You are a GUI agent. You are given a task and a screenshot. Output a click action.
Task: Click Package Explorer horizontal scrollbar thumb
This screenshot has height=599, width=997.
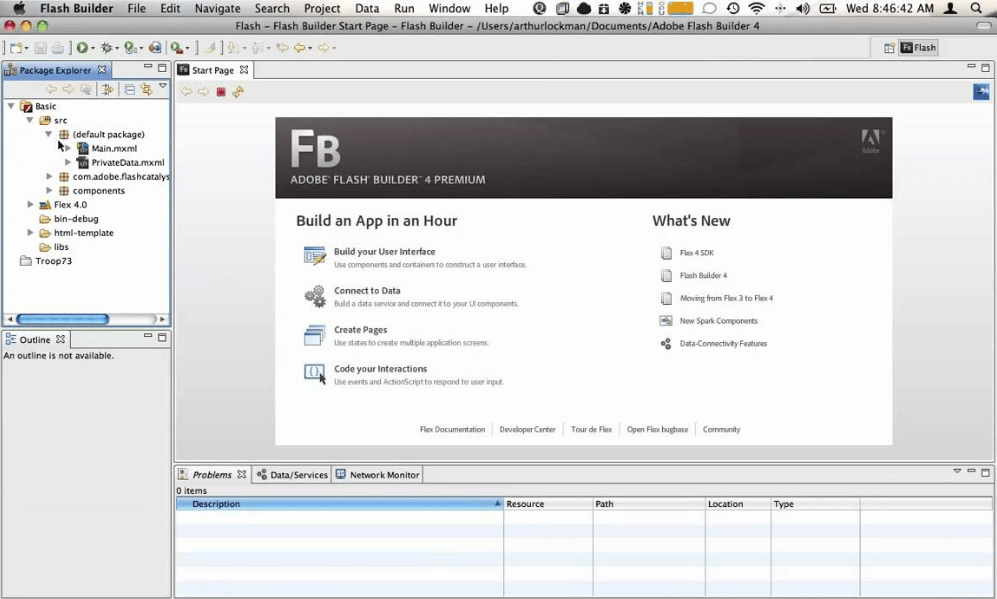click(62, 319)
